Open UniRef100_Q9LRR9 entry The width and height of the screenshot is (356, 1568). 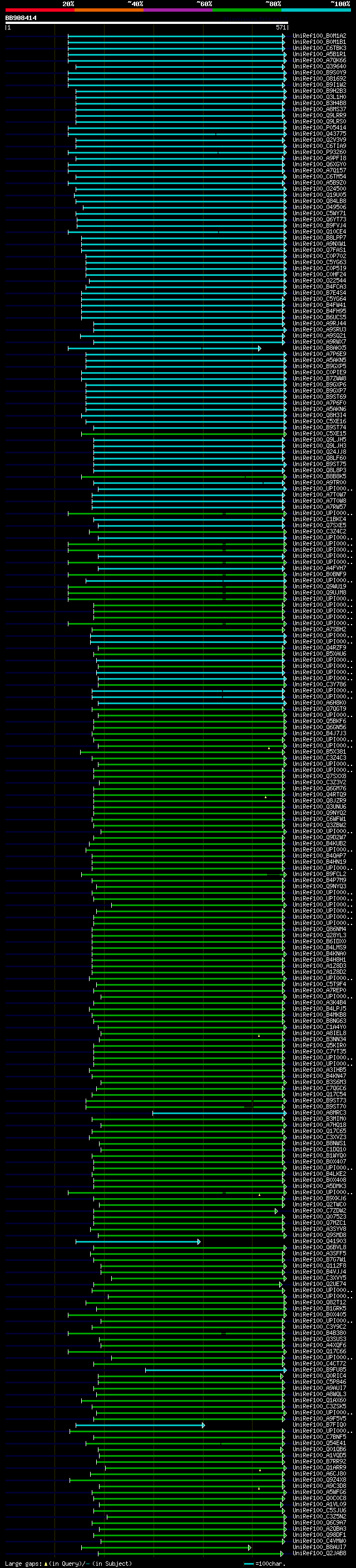click(319, 115)
